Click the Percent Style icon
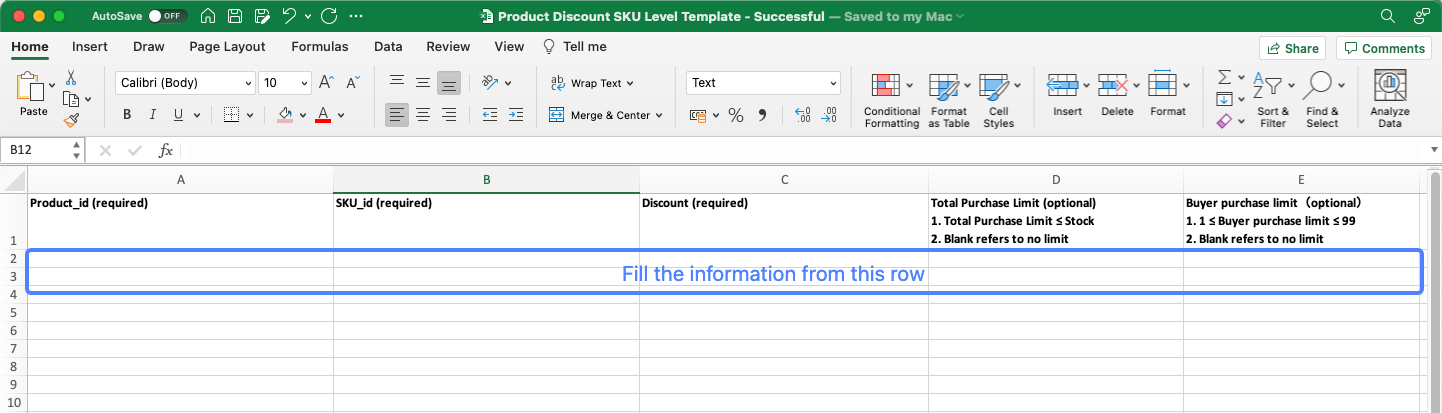The image size is (1442, 413). pyautogui.click(x=736, y=116)
